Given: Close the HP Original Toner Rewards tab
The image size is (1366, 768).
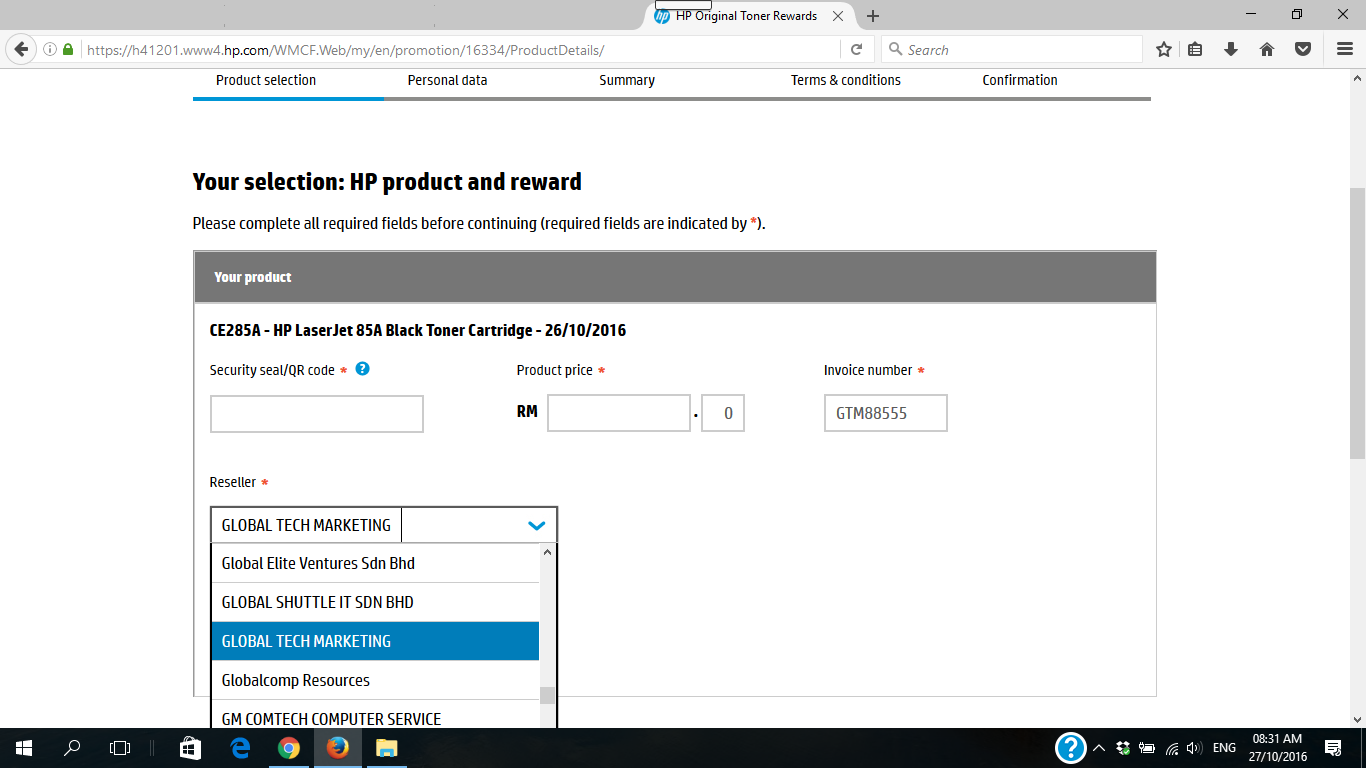Looking at the screenshot, I should pyautogui.click(x=838, y=16).
